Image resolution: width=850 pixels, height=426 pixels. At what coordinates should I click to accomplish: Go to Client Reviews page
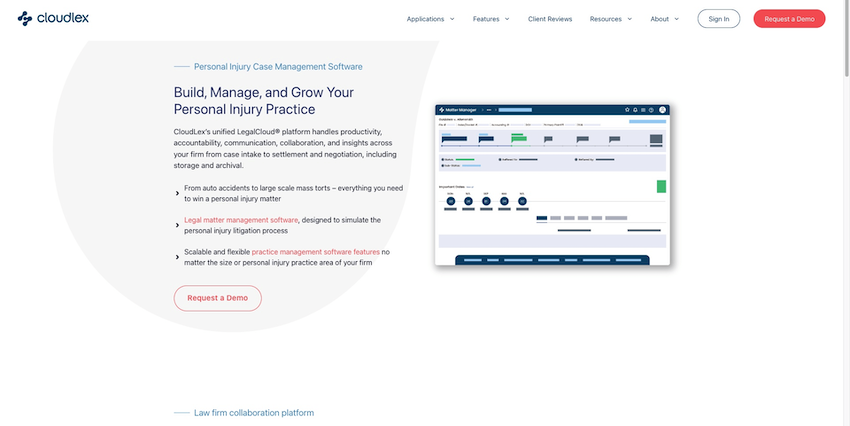(x=550, y=19)
